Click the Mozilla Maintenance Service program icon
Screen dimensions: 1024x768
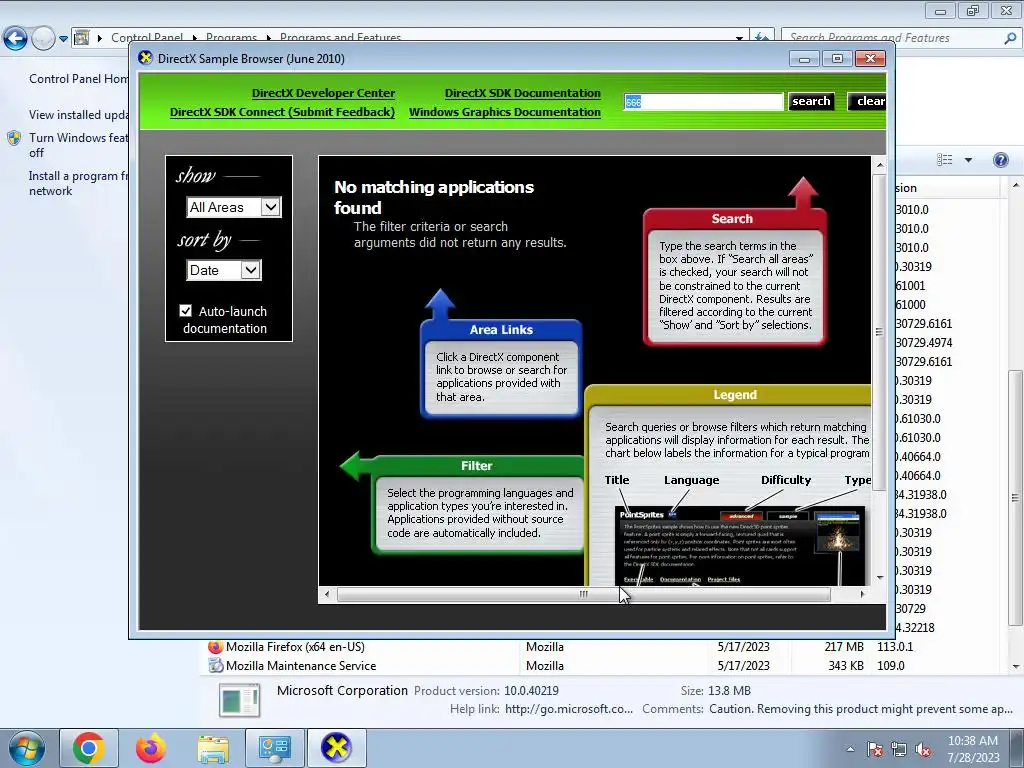pyautogui.click(x=215, y=665)
